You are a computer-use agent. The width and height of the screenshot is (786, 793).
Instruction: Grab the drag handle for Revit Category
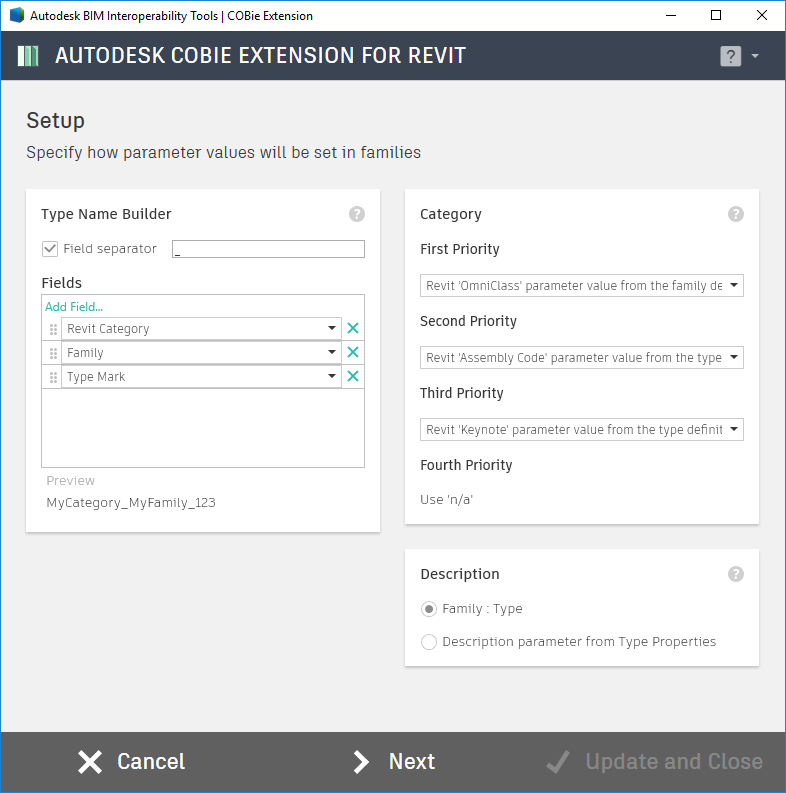coord(53,329)
